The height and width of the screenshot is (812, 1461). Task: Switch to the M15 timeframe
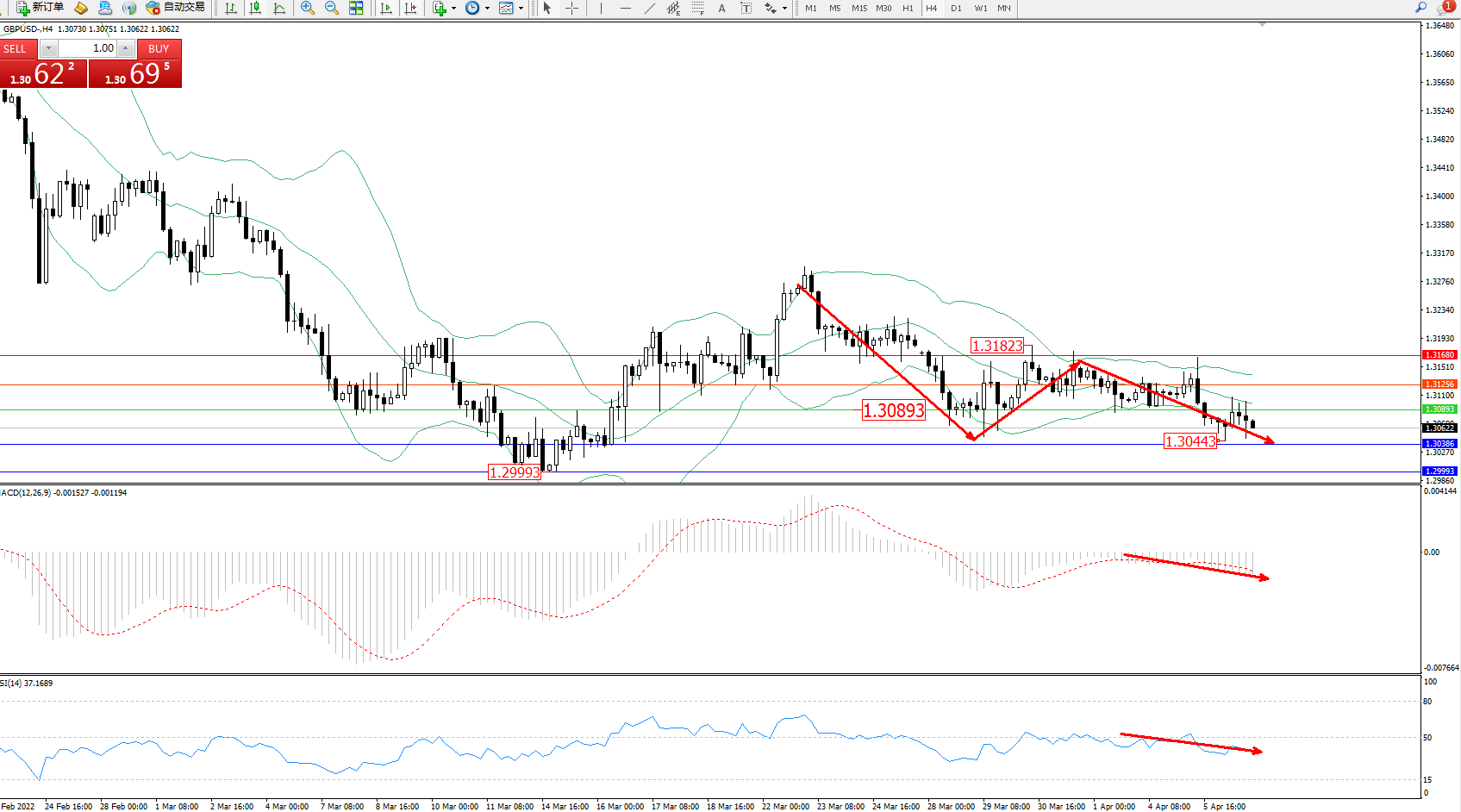pyautogui.click(x=859, y=8)
